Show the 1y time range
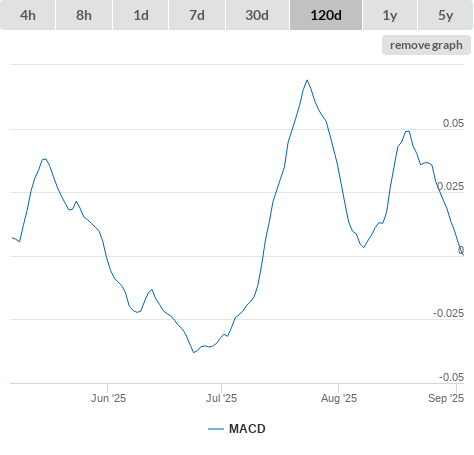 390,15
